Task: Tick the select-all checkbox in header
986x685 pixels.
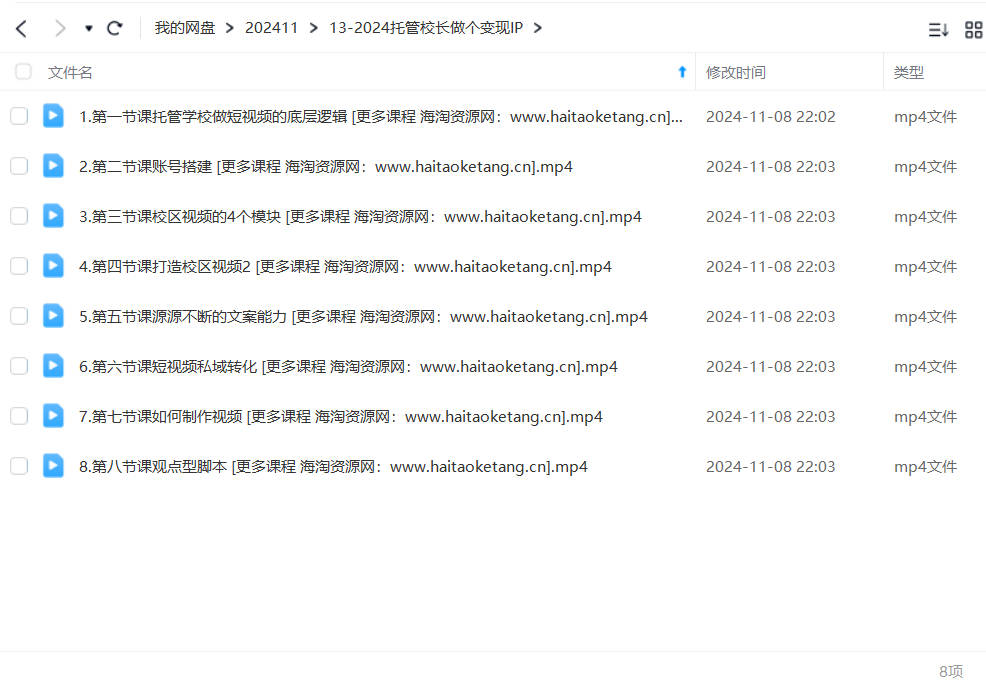Action: pyautogui.click(x=23, y=72)
